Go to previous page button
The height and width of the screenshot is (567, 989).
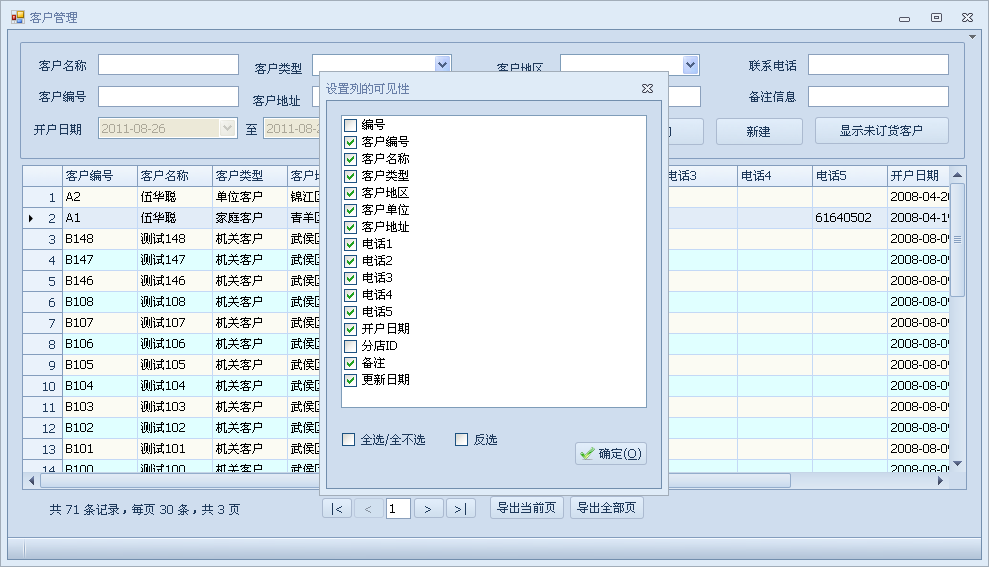click(x=368, y=508)
